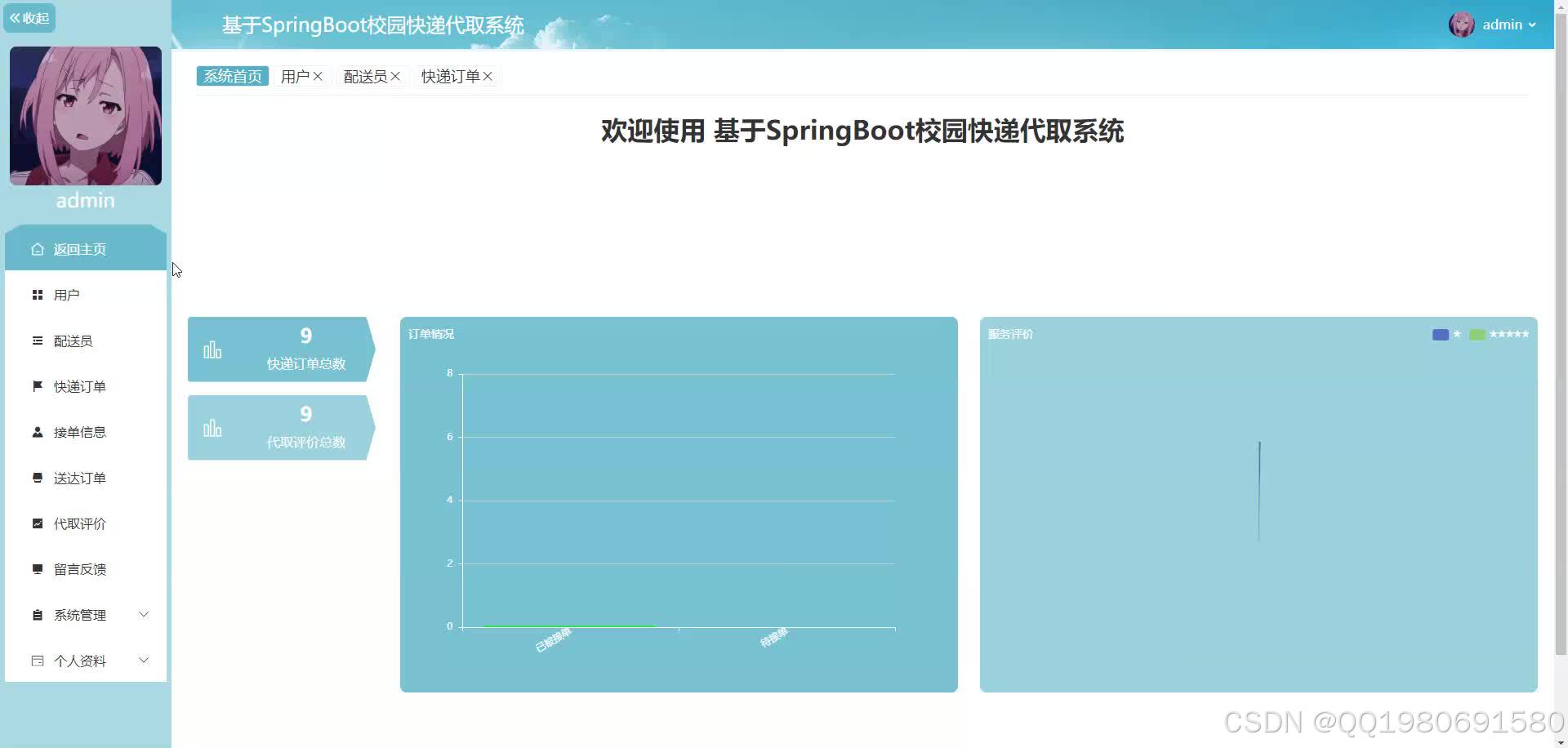Click the large admin avatar picture in sidebar
The width and height of the screenshot is (1568, 748).
(x=86, y=116)
